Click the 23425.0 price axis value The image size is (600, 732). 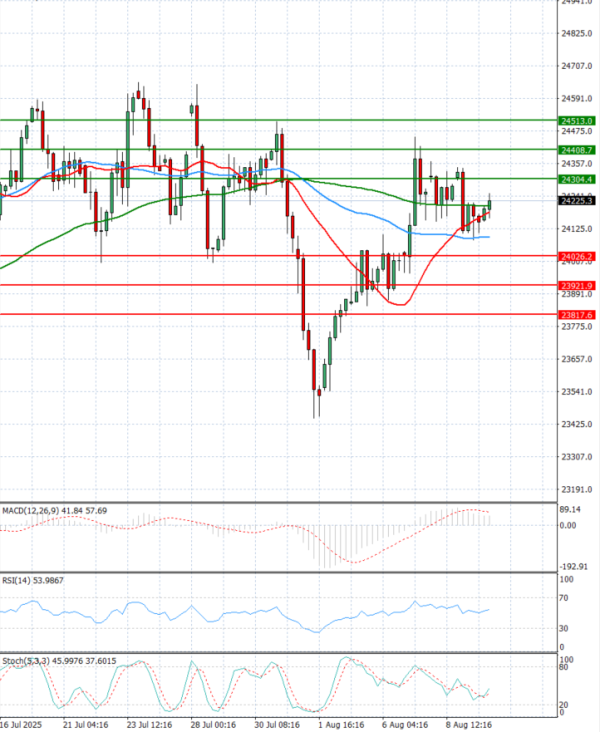coord(577,424)
